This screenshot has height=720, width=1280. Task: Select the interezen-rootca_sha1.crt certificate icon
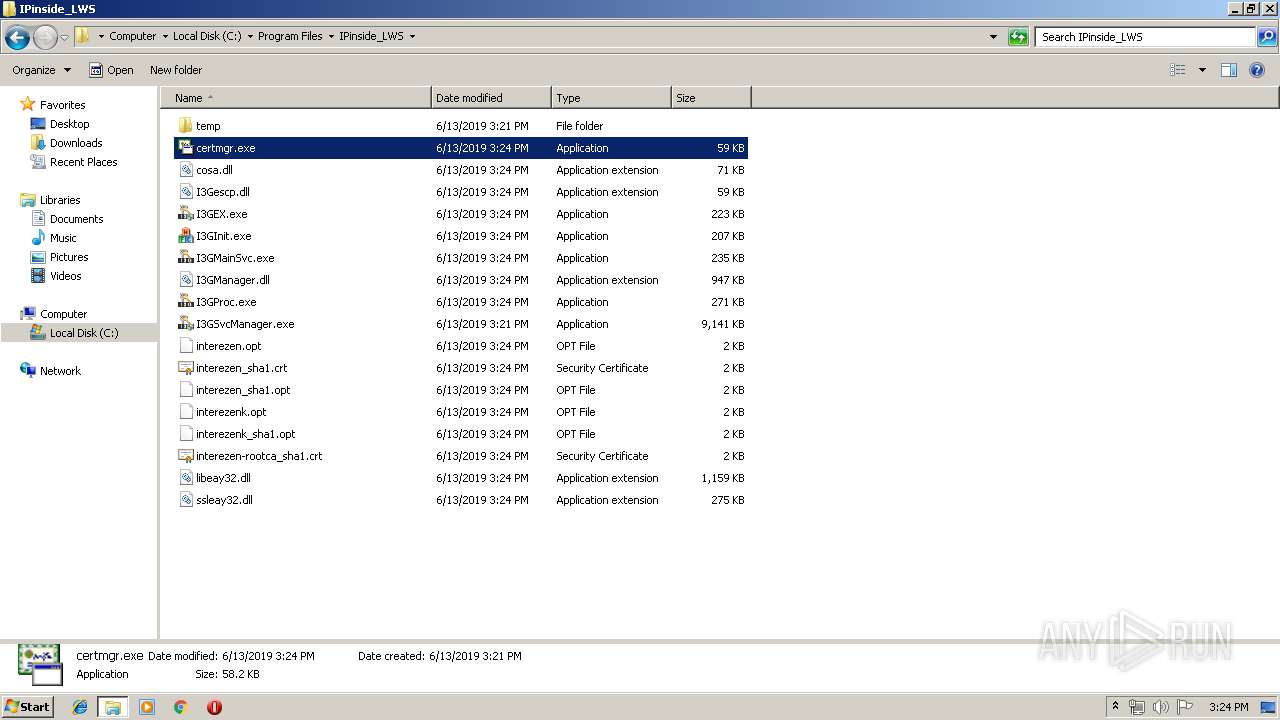(x=185, y=456)
